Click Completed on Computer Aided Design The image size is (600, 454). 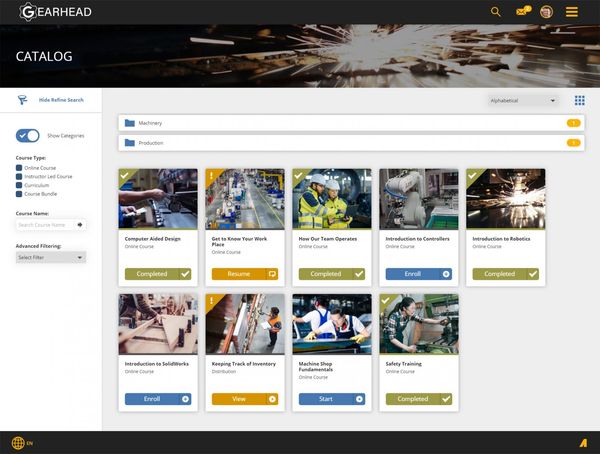pos(158,274)
